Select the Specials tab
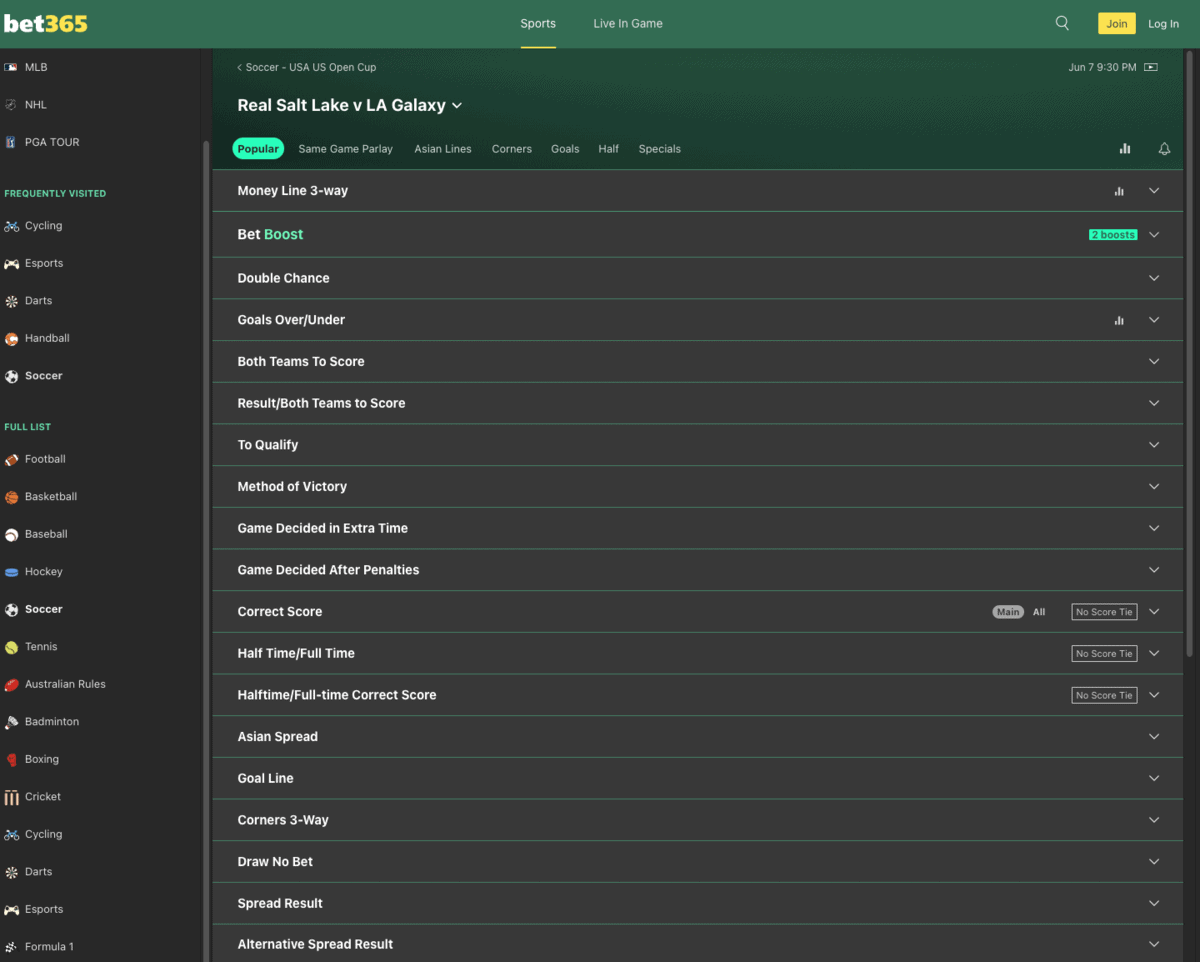The height and width of the screenshot is (962, 1200). (660, 149)
